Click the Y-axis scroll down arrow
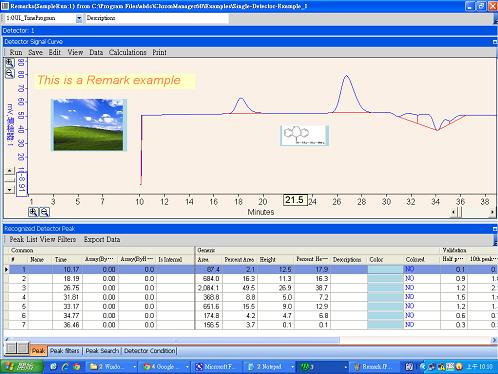This screenshot has width=498, height=374. [10, 190]
